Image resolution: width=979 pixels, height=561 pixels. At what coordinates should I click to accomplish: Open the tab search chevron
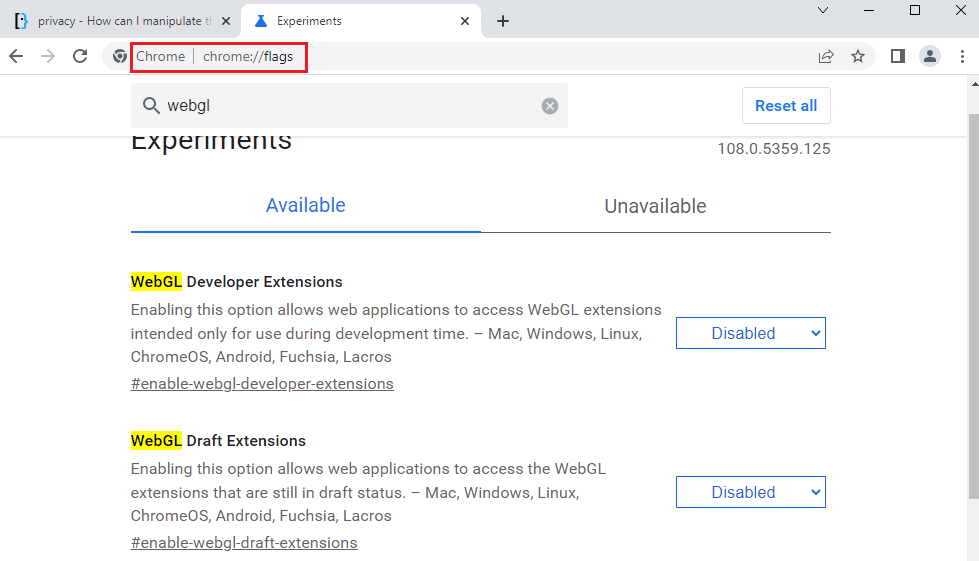823,11
